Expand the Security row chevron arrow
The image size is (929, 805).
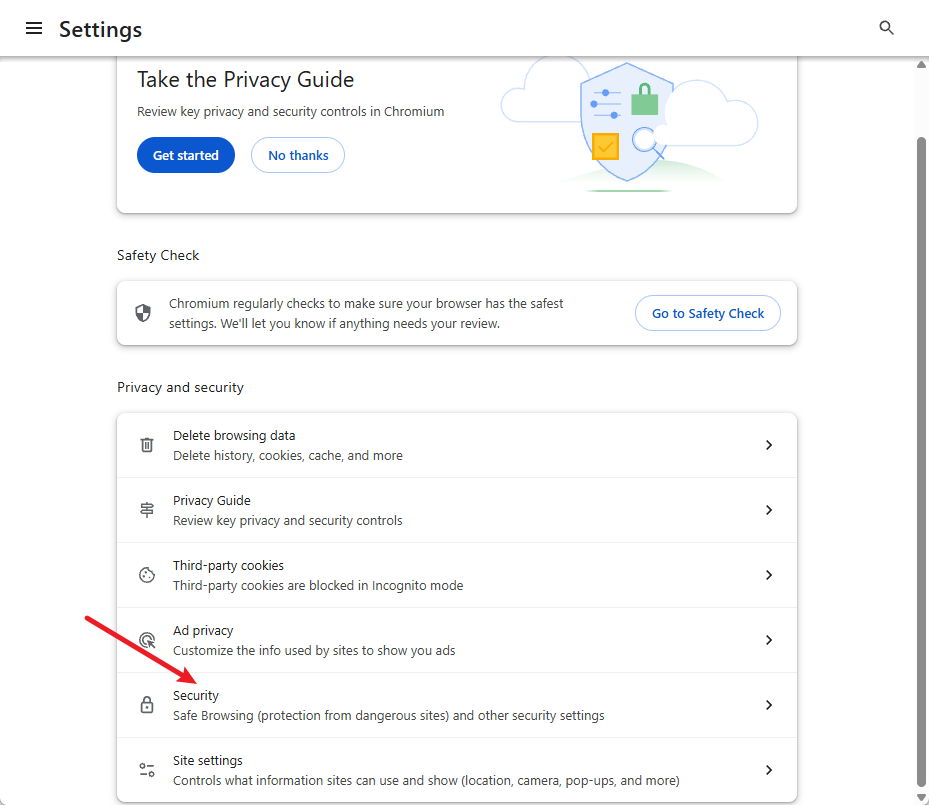(768, 705)
